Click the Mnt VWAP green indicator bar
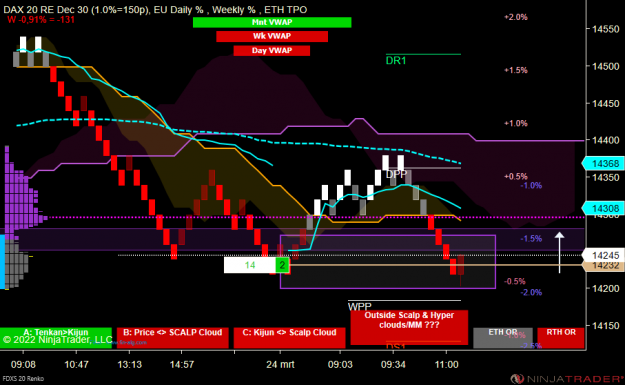625x385 pixels. 272,22
